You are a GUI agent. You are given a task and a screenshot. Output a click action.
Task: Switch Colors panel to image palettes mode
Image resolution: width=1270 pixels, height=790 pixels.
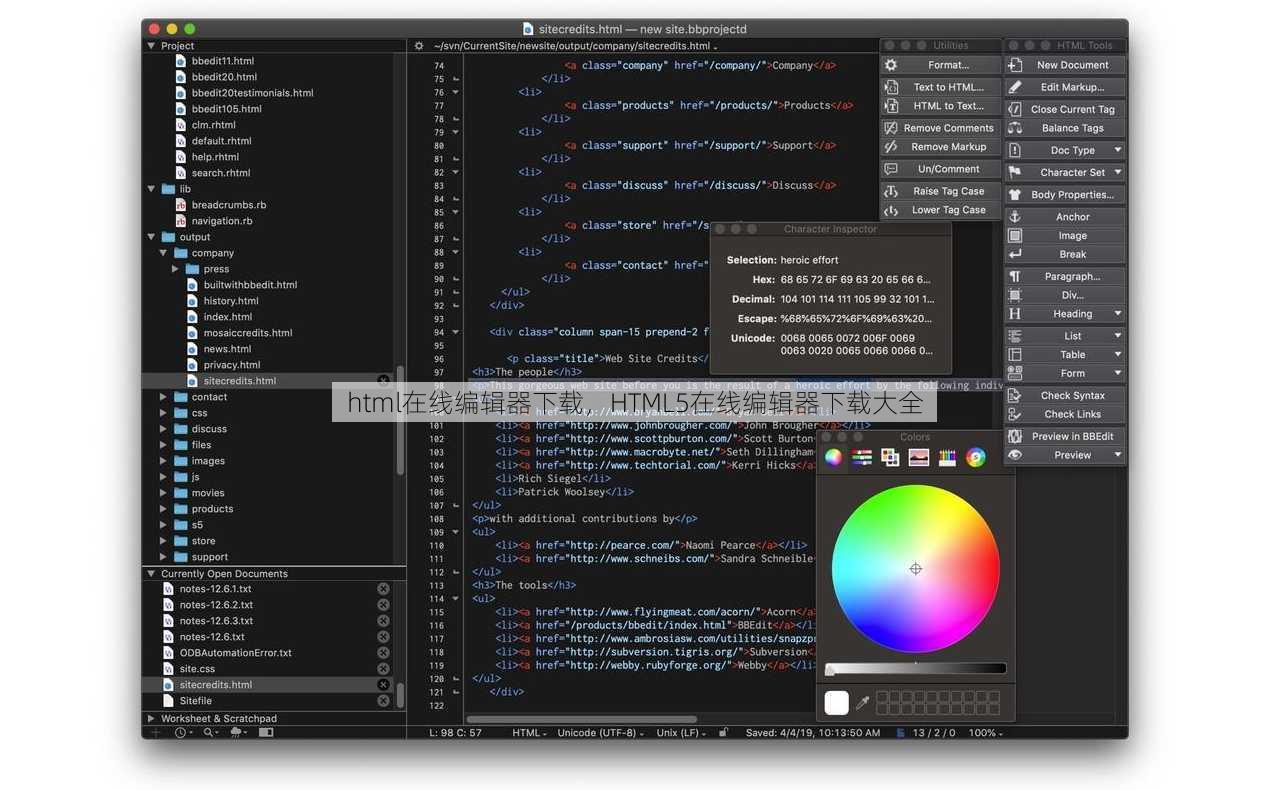coord(919,458)
